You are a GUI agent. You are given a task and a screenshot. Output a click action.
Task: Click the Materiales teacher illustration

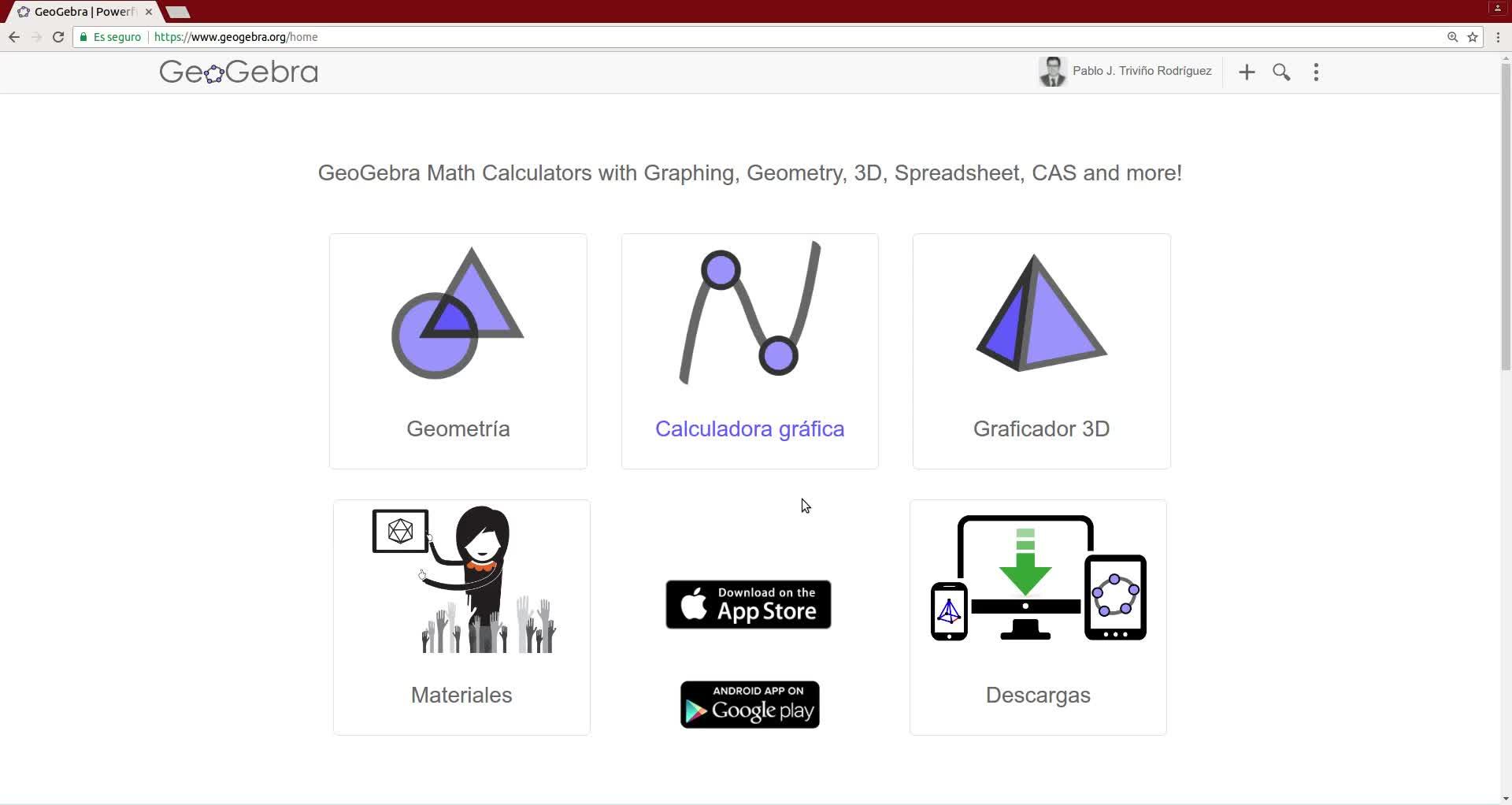point(465,580)
